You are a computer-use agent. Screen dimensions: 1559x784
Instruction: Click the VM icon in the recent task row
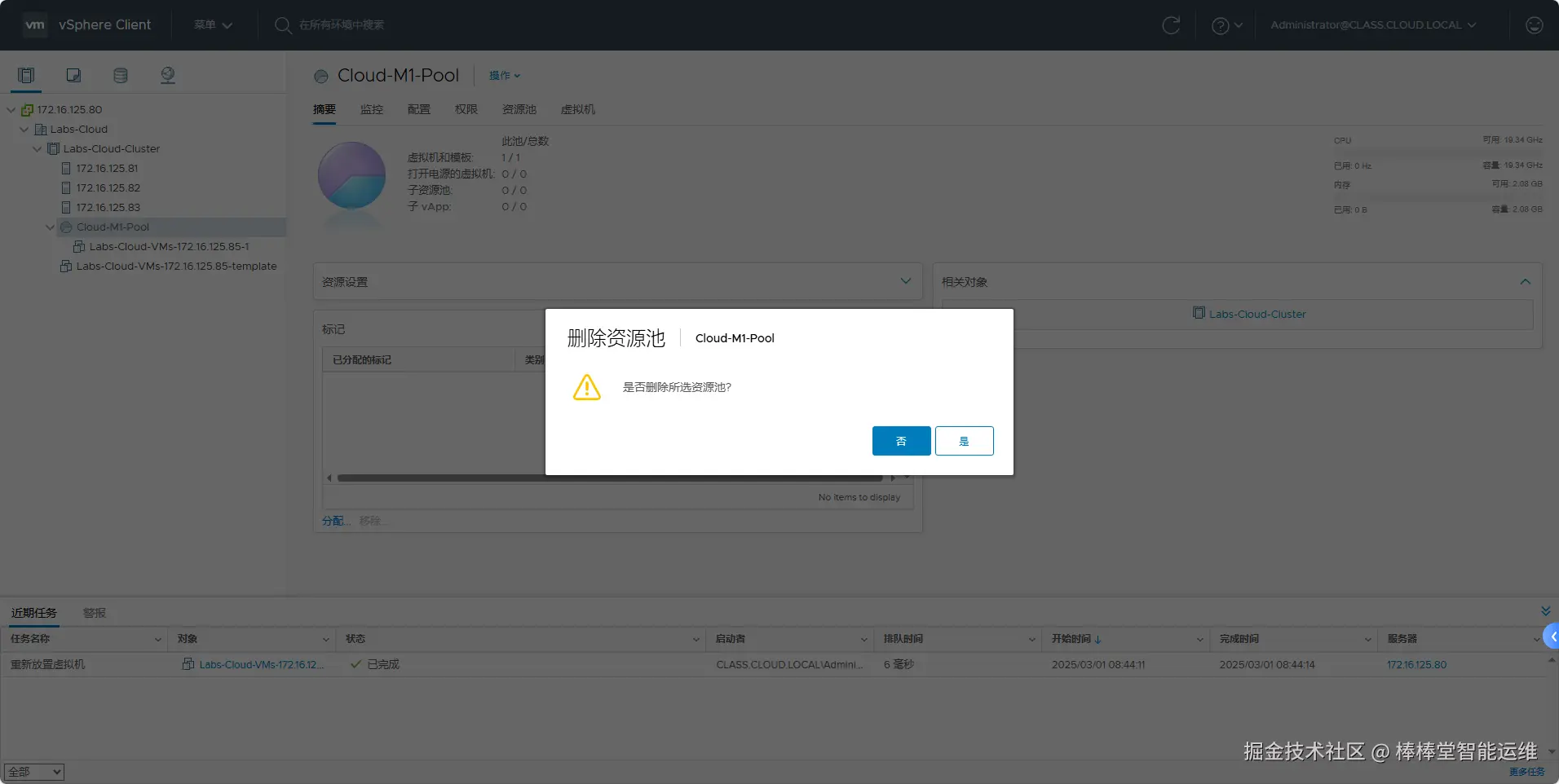pos(188,664)
